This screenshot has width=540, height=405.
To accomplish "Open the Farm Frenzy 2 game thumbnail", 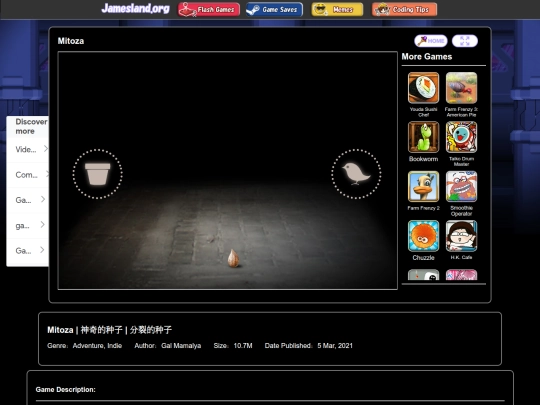I will [423, 186].
